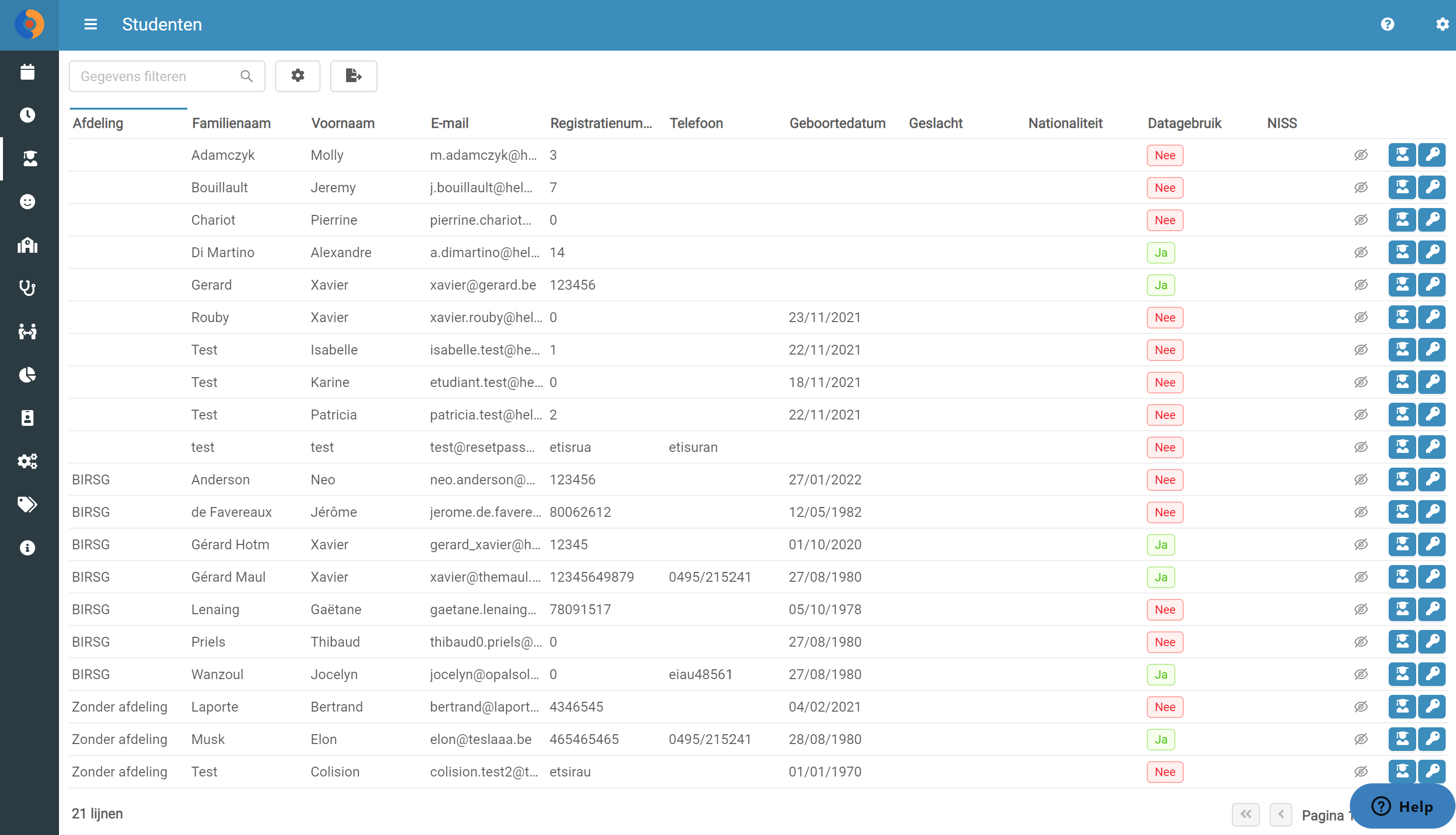Click the Studenten page title
1456x835 pixels.
point(162,25)
